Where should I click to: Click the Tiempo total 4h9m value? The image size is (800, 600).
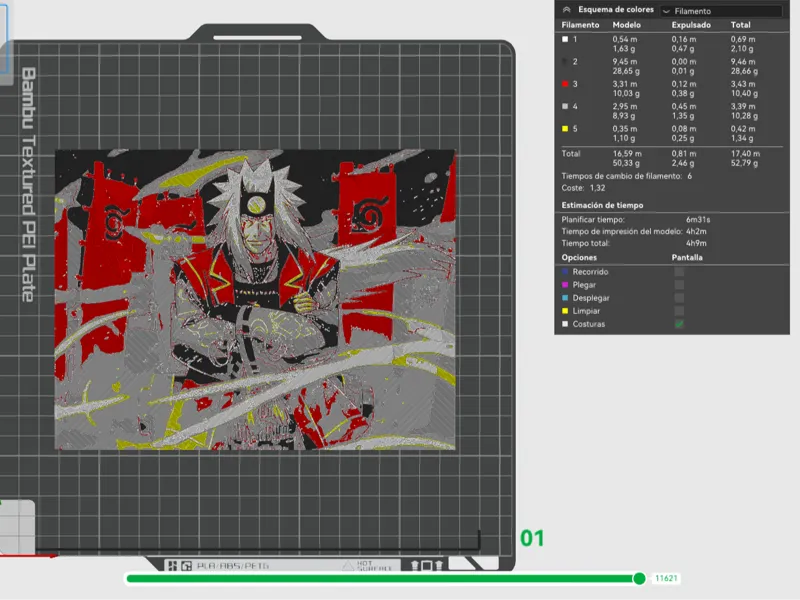(x=696, y=243)
